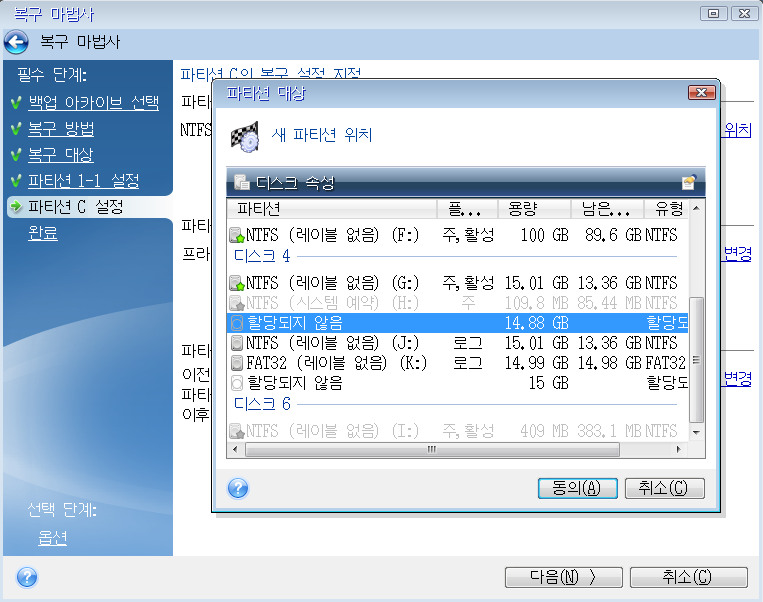Click the 디스크 속성 toolbar icon

pos(240,183)
